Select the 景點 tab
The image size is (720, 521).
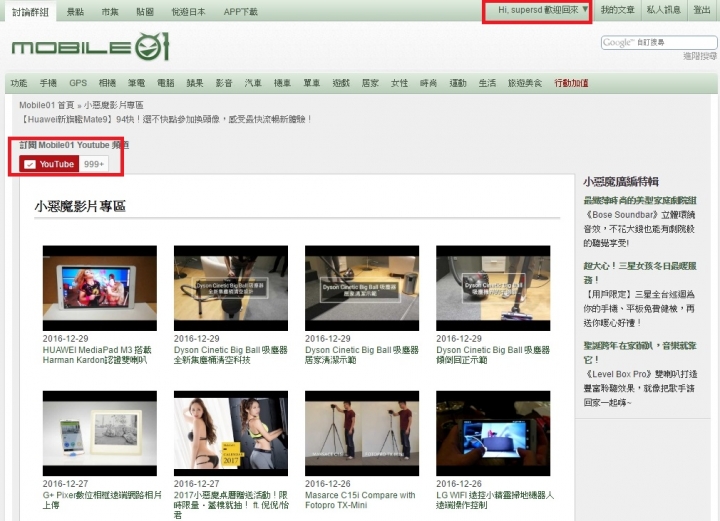[75, 12]
